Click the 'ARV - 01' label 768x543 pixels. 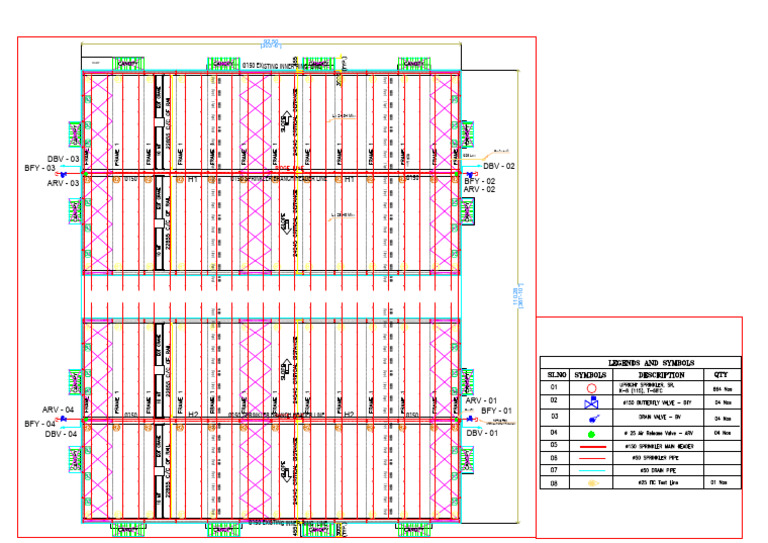pos(481,401)
